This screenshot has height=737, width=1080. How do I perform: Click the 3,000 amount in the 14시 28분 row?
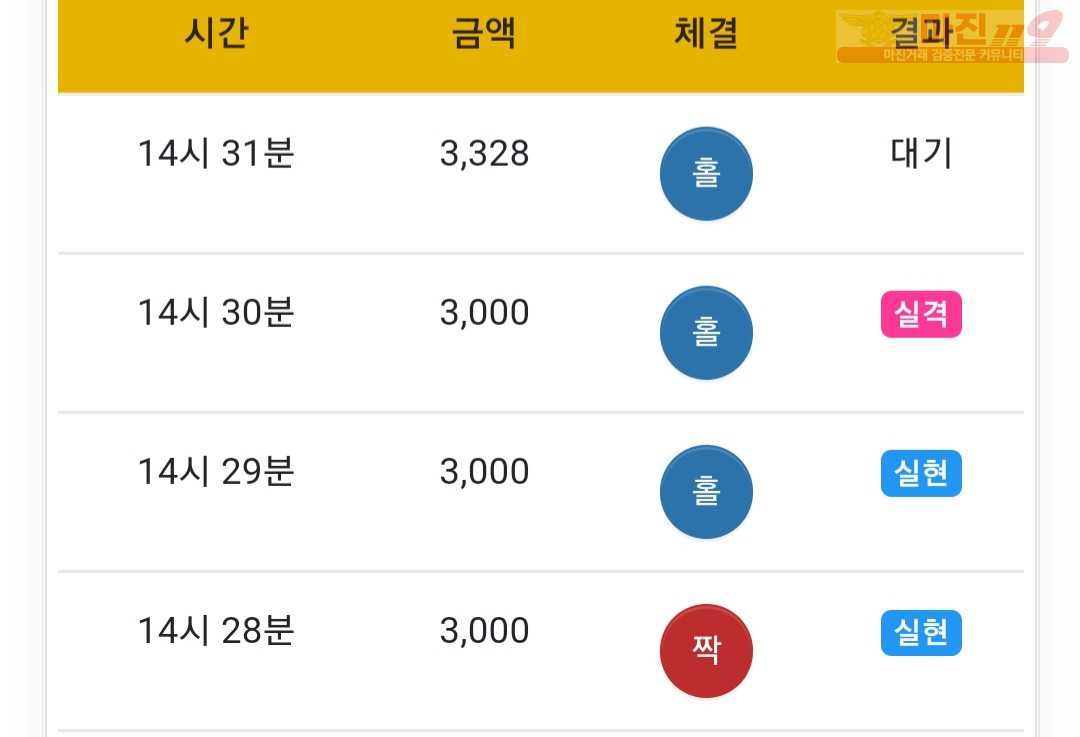(484, 630)
